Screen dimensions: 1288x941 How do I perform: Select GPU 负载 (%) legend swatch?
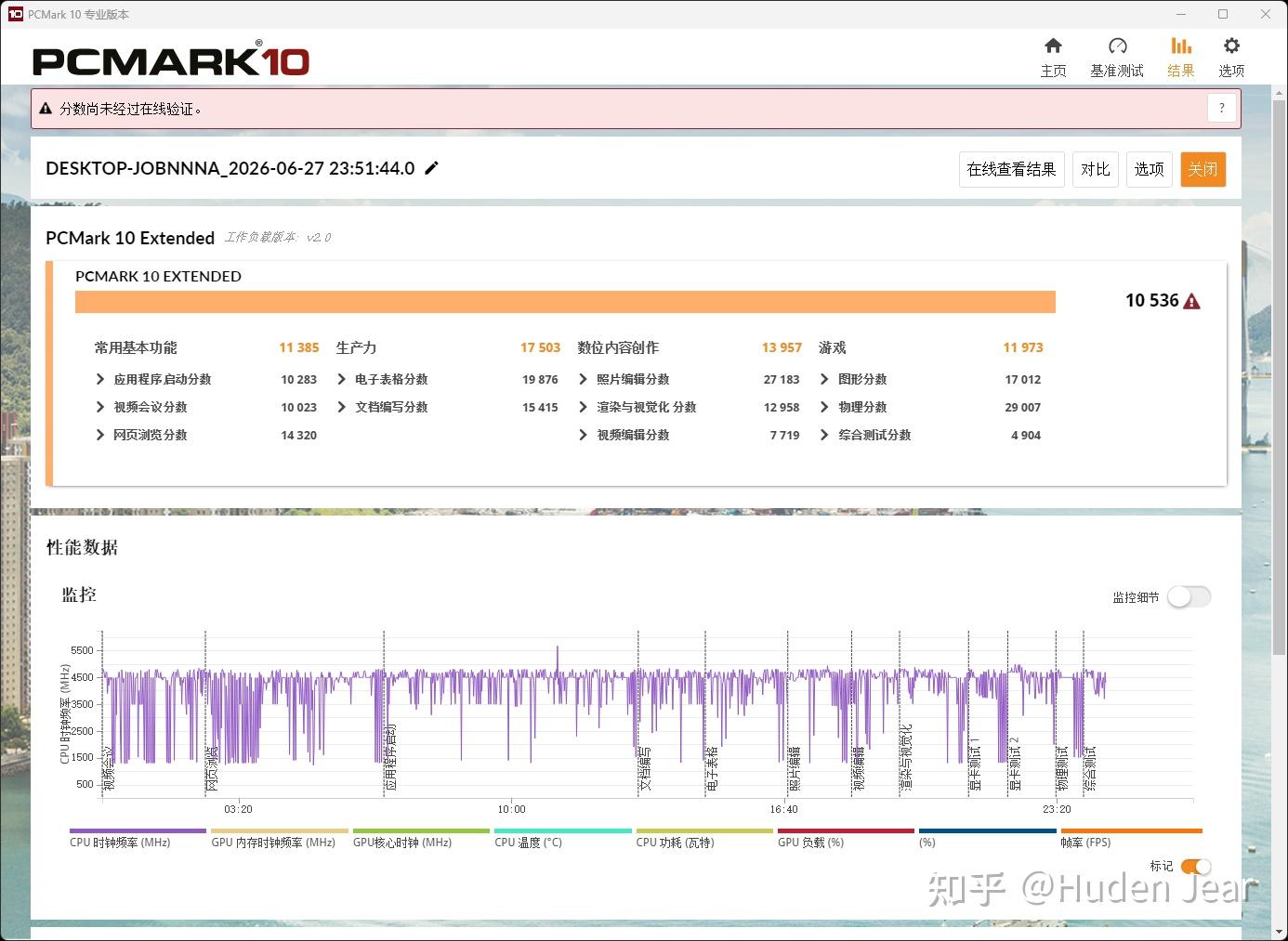click(x=846, y=831)
